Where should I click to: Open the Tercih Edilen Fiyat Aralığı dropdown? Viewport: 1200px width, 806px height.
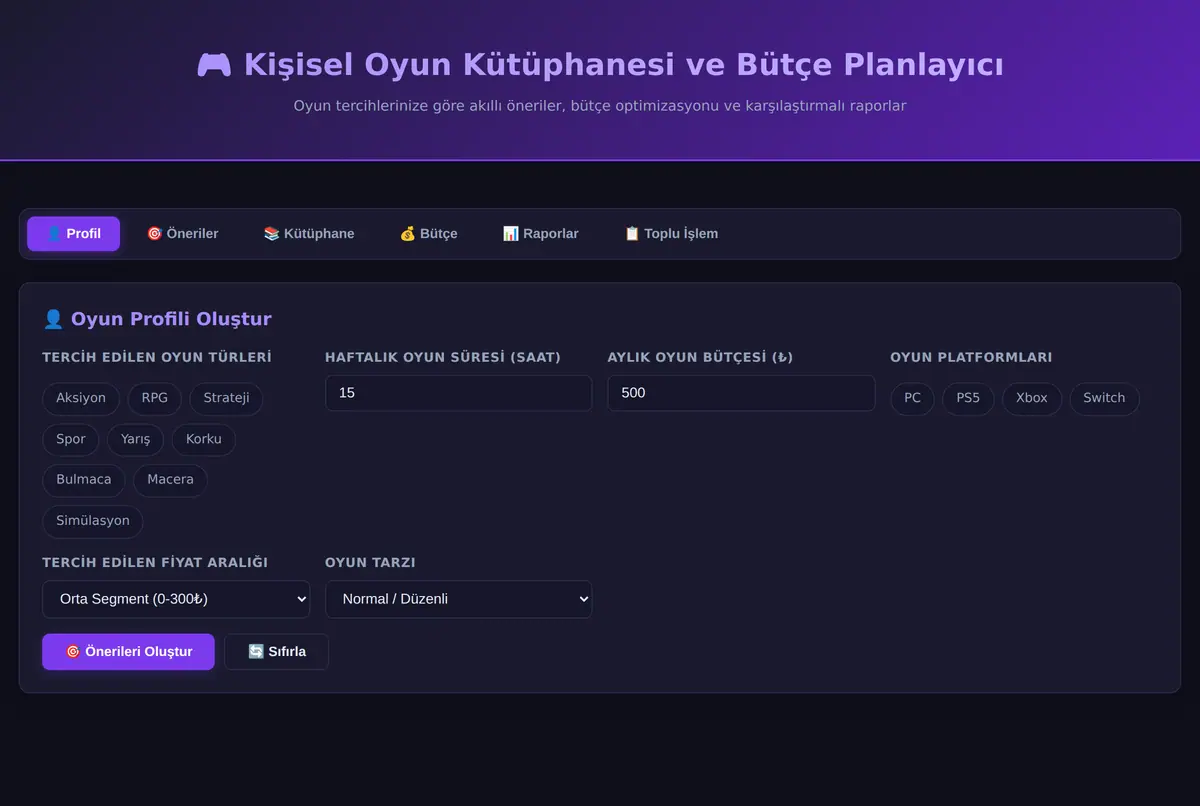point(176,599)
